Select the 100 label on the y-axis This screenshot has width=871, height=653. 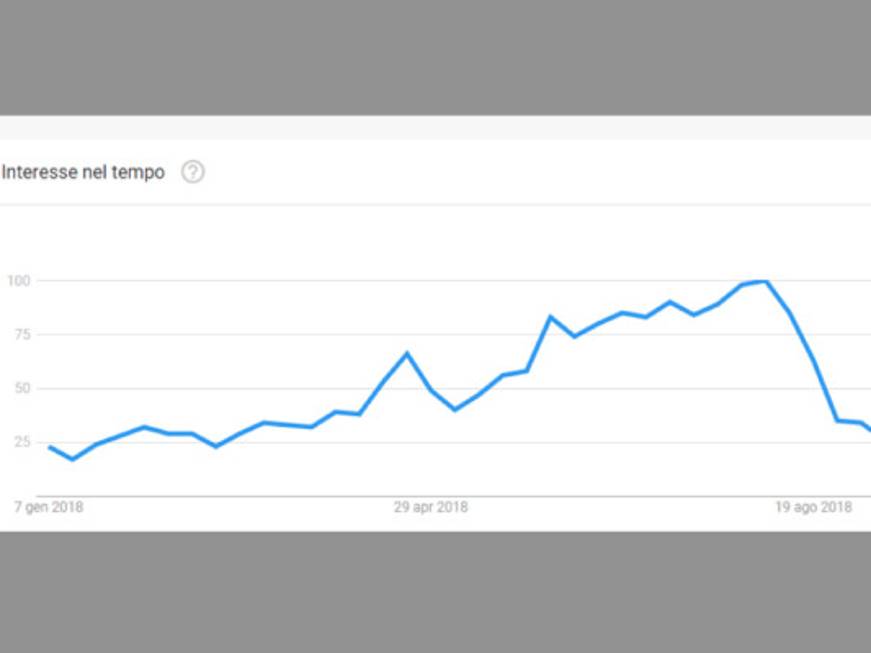pyautogui.click(x=18, y=281)
